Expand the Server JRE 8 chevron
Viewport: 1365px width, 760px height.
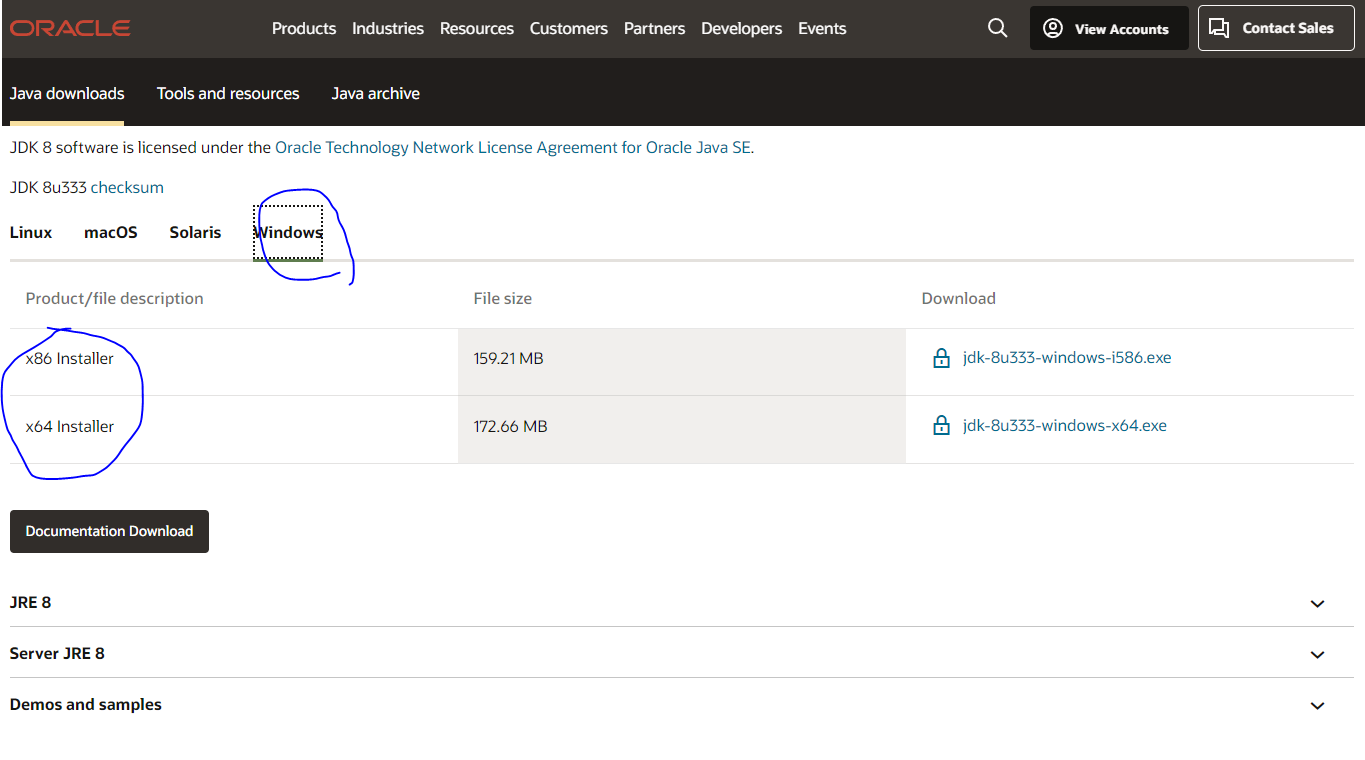(x=1317, y=654)
